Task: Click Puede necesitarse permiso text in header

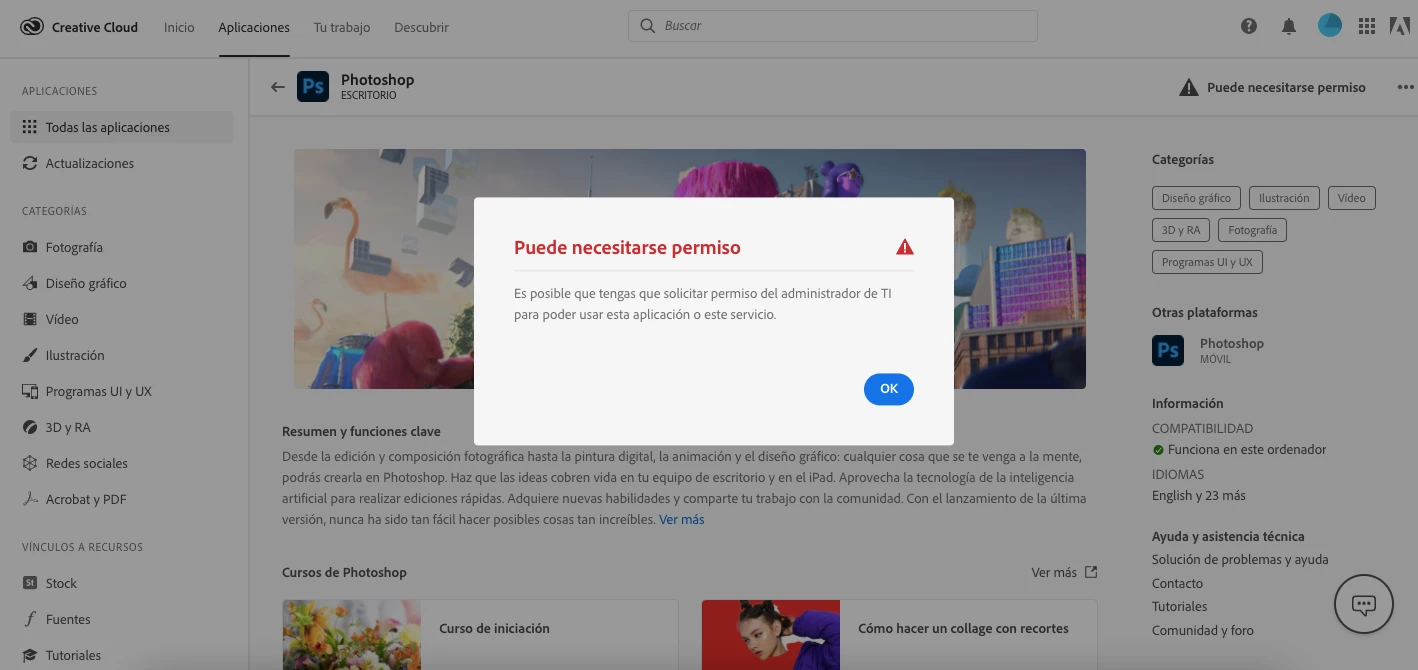Action: point(1286,88)
